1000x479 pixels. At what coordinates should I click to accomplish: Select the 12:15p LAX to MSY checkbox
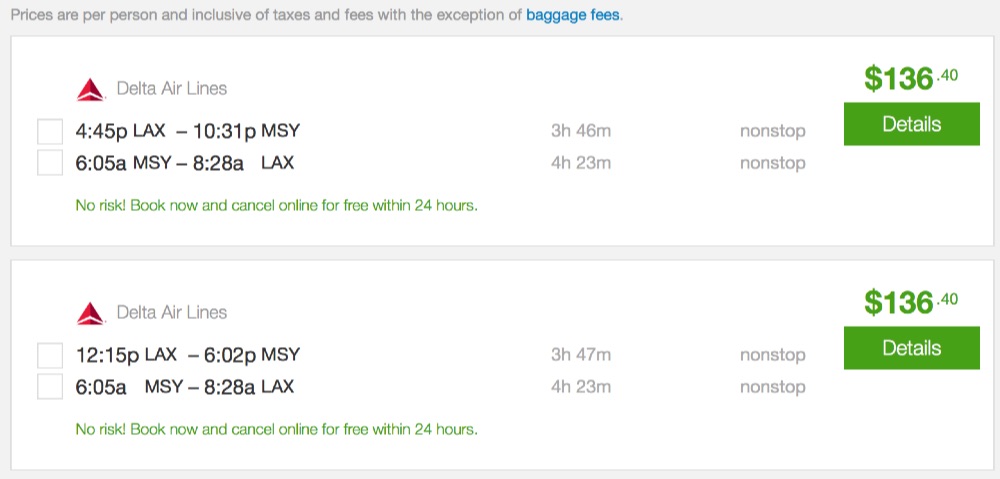click(50, 355)
